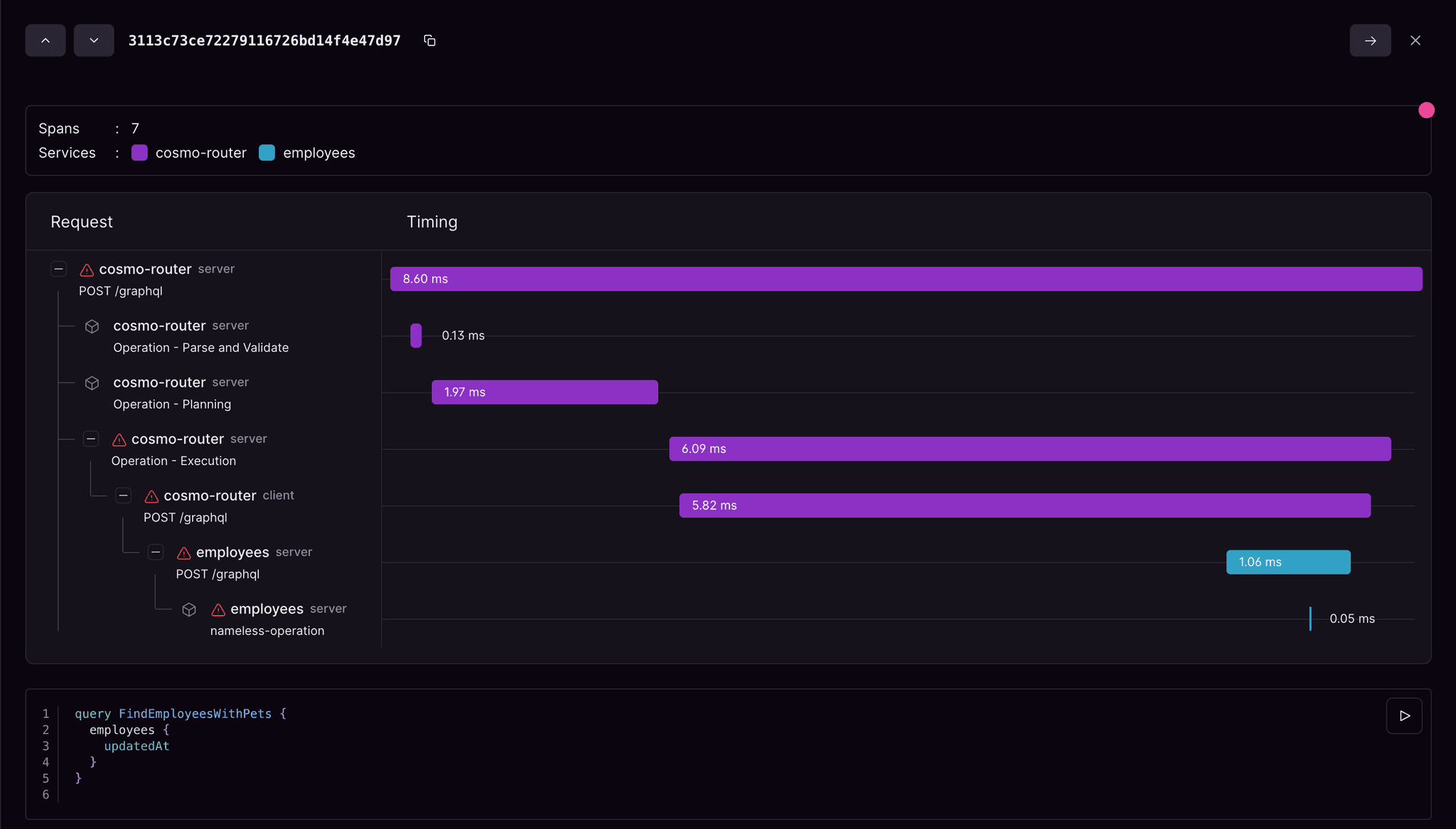Image resolution: width=1456 pixels, height=829 pixels.
Task: Select the Operation - Parse and Validate row
Action: (x=200, y=348)
